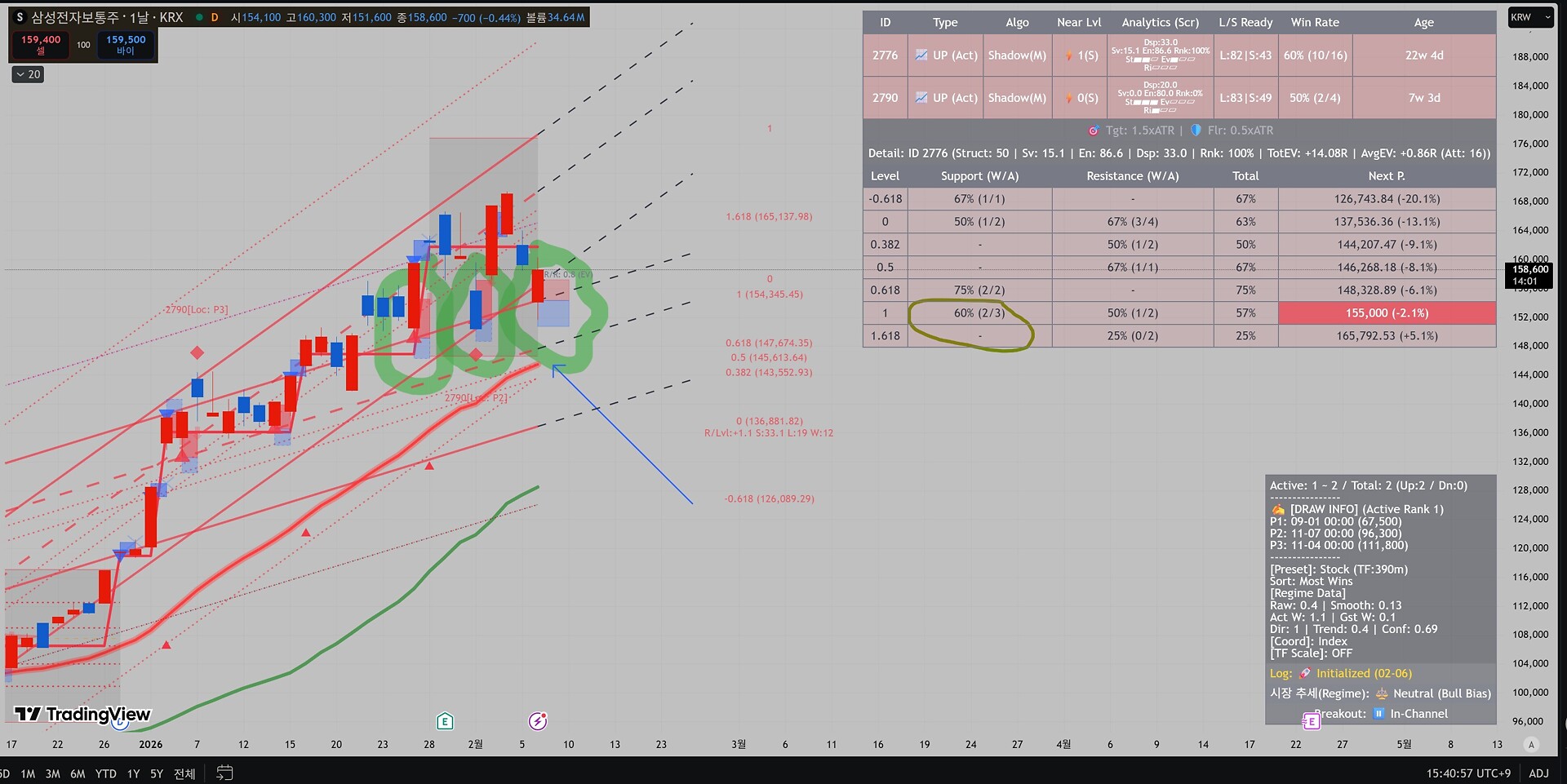This screenshot has height=784, width=1567.
Task: Click the R/Lvl:+1.1 S:33.1 L:19 W:12 label
Action: point(769,433)
